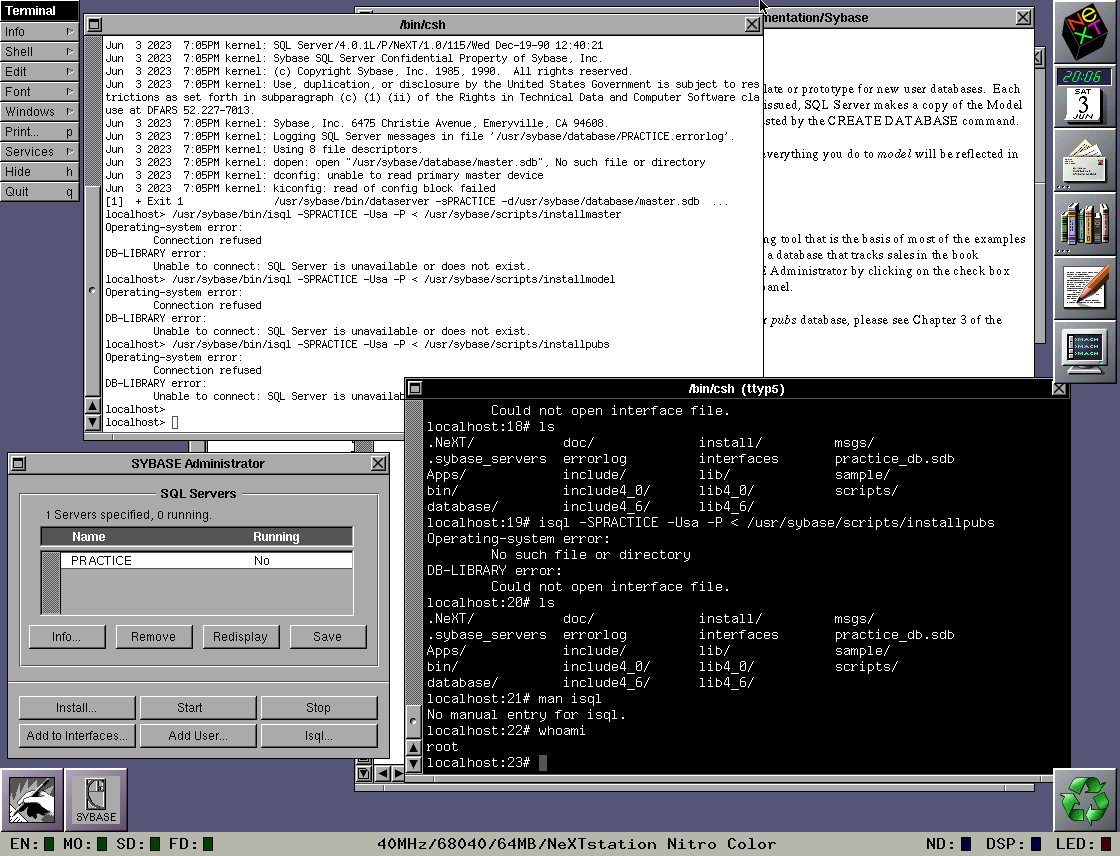Expand the Font submenu
Image resolution: width=1120 pixels, height=856 pixels.
click(40, 91)
